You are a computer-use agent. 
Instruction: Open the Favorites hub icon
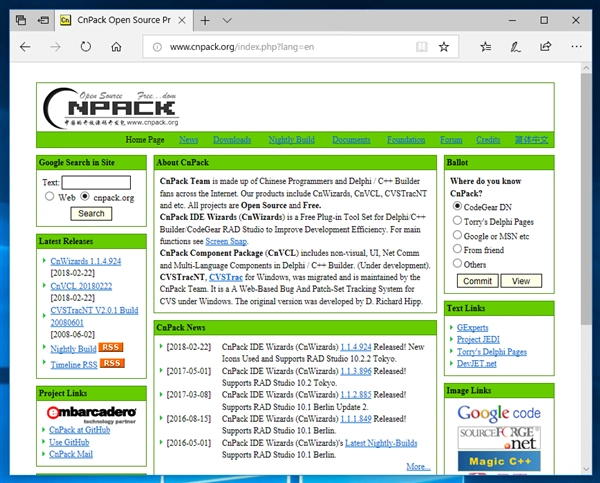(486, 47)
